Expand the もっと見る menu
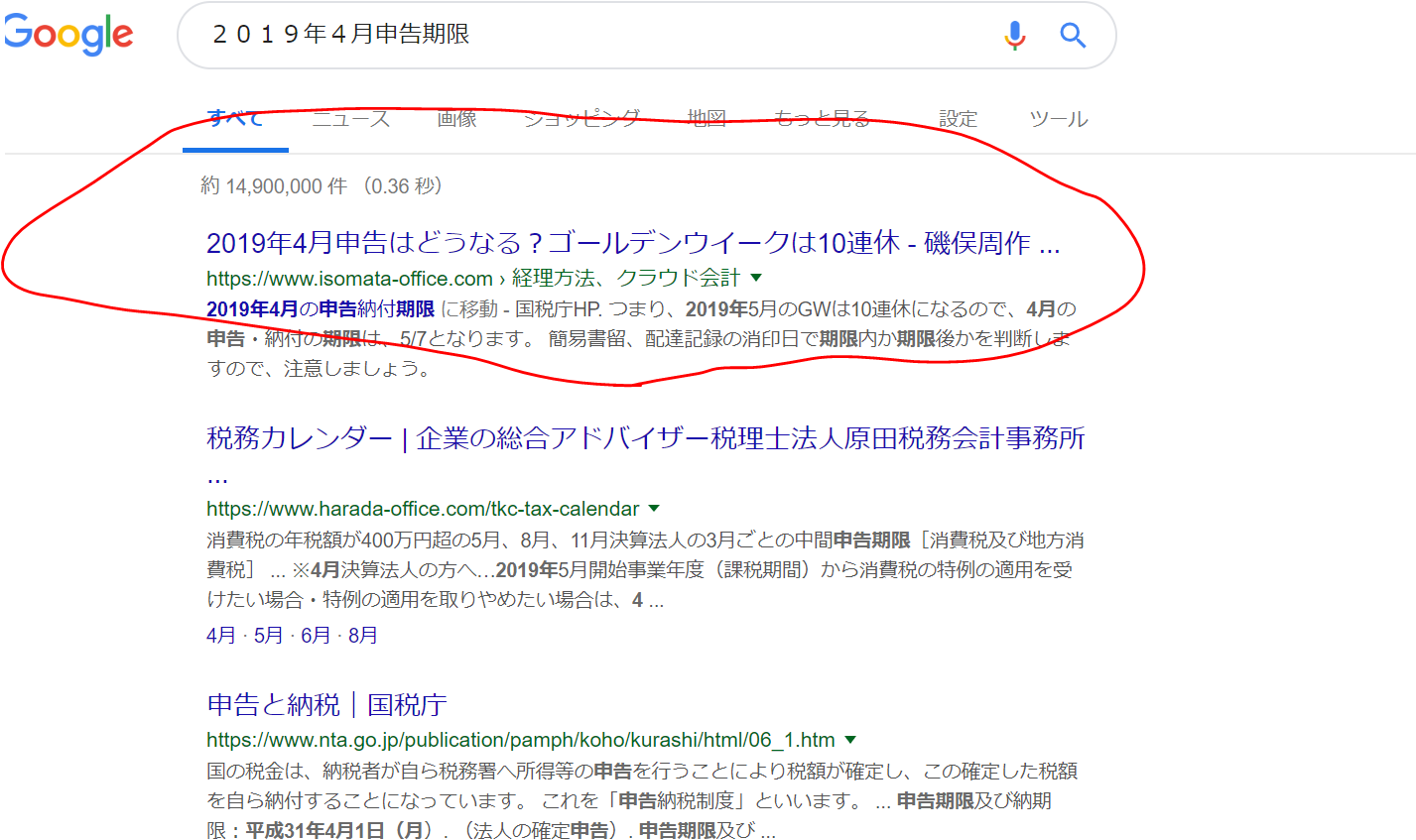The image size is (1416, 840). [822, 119]
